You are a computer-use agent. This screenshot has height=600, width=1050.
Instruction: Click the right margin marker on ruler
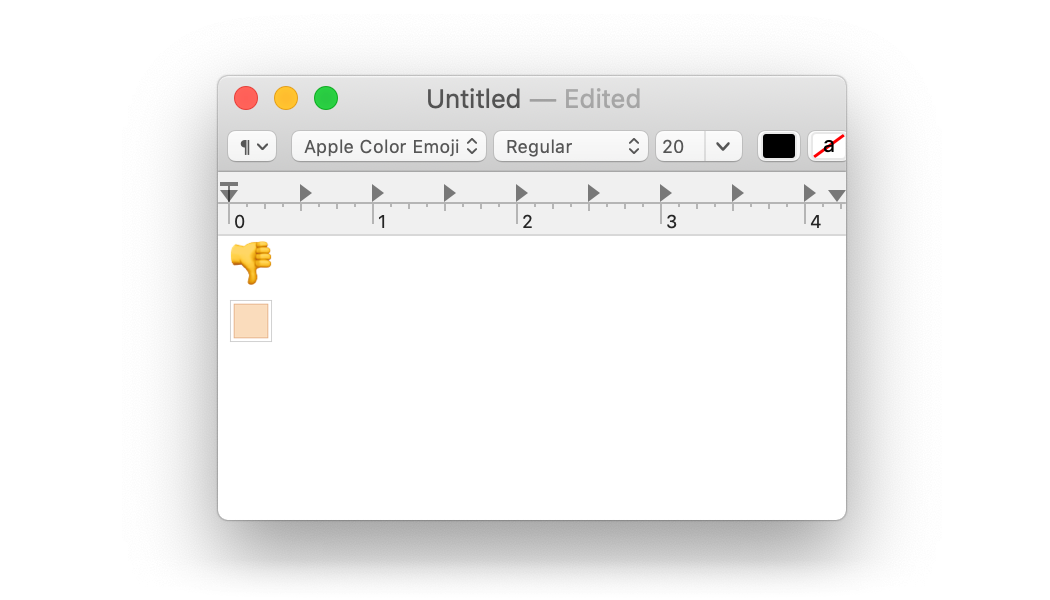coord(836,195)
